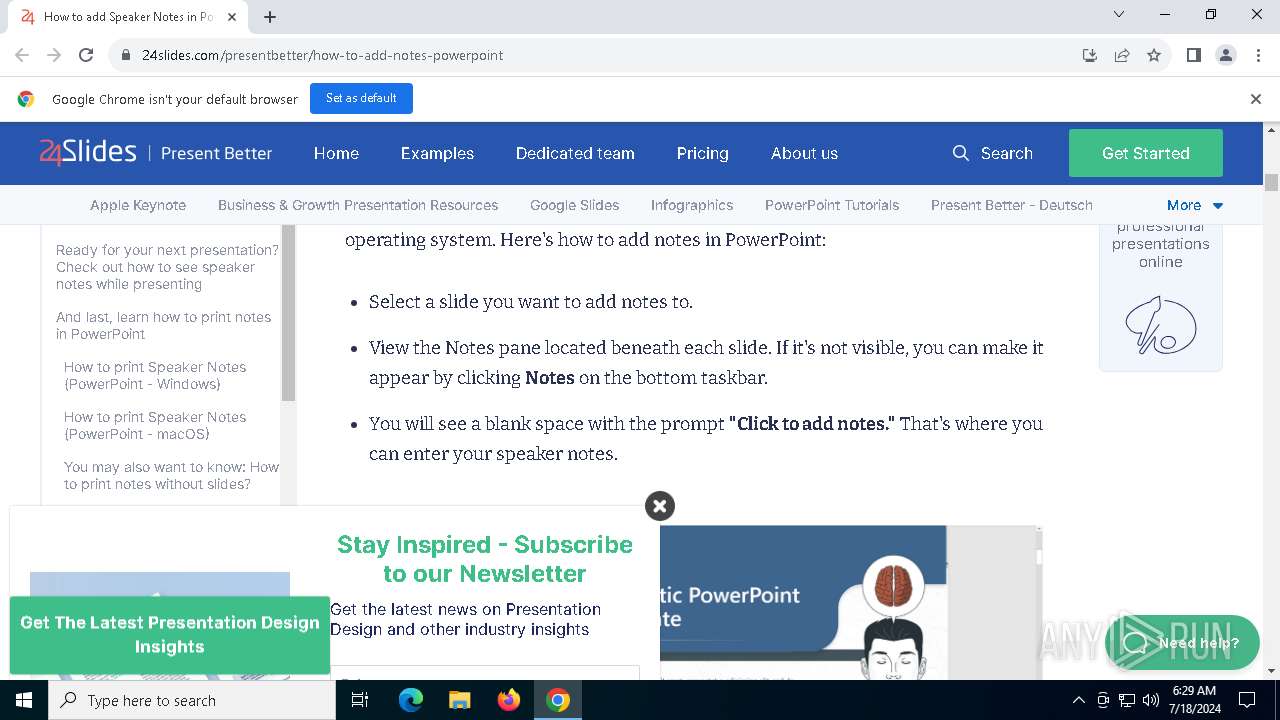Open the Home menu item

coord(336,153)
